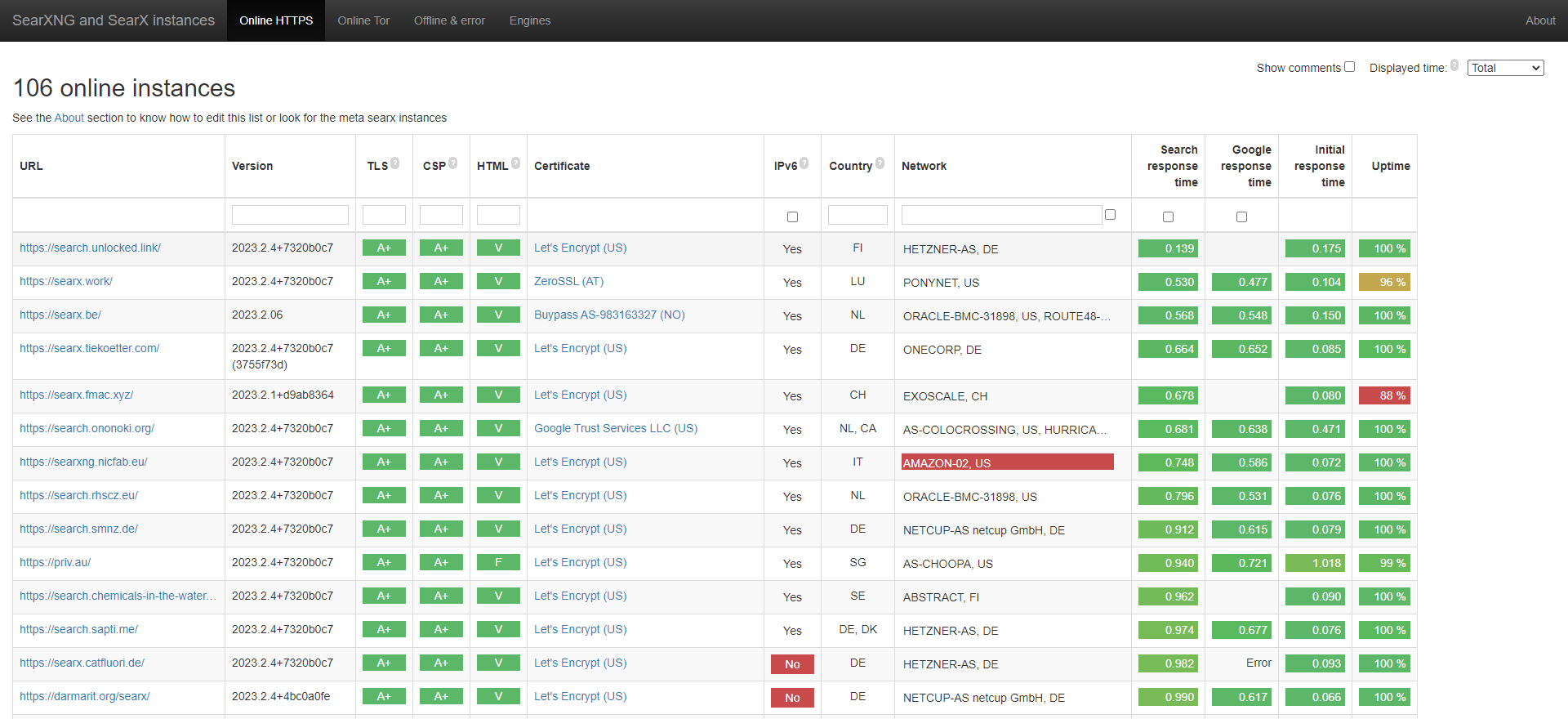Check the Search response time filter checkbox
The height and width of the screenshot is (719, 1568).
(1168, 217)
